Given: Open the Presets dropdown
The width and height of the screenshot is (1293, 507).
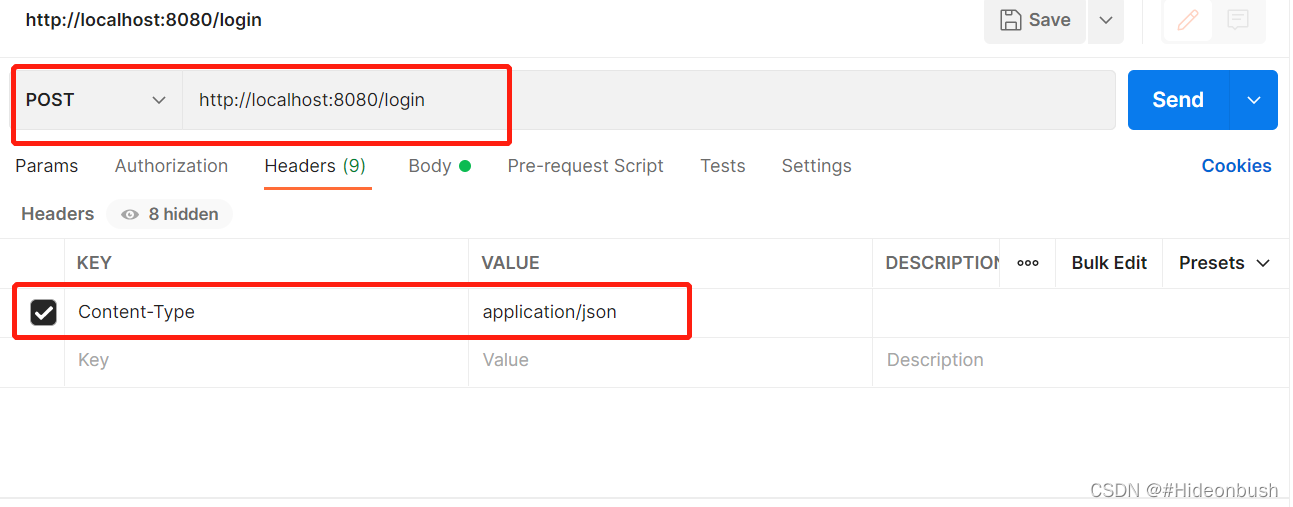Looking at the screenshot, I should coord(1224,263).
